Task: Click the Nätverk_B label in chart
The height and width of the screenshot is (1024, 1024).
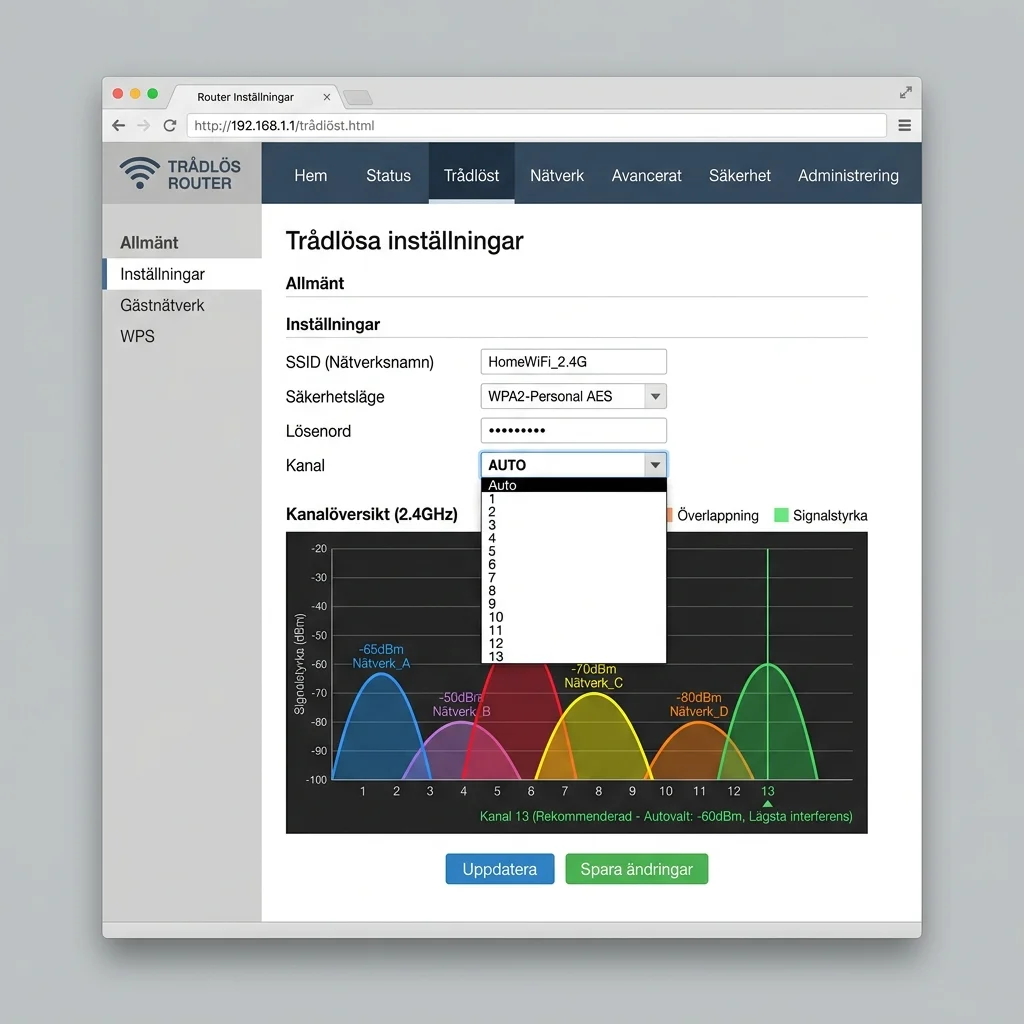Action: pos(461,712)
